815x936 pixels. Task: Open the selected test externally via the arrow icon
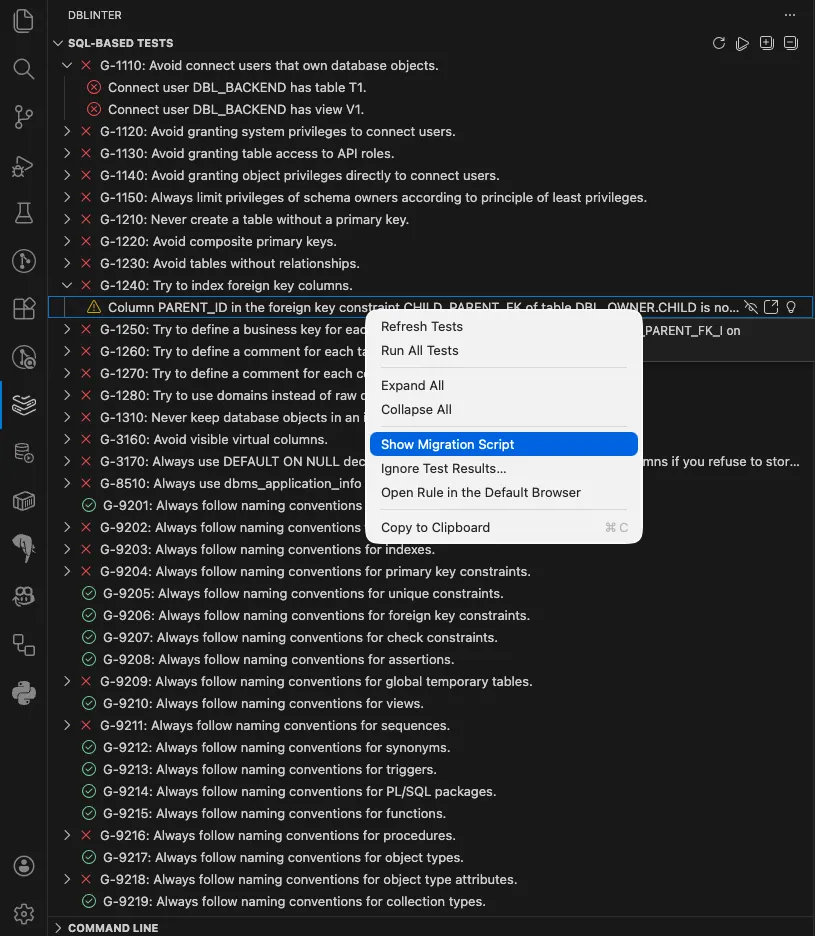pos(770,307)
